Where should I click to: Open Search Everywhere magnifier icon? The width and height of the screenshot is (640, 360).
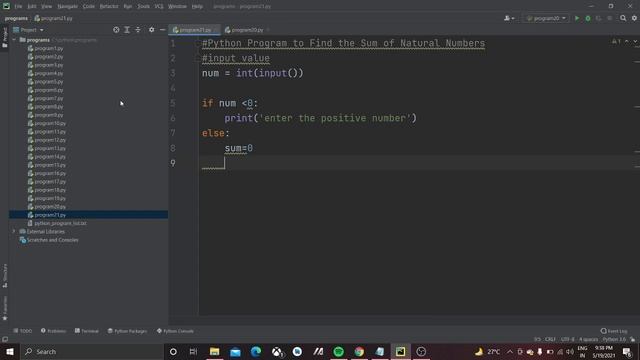[623, 18]
